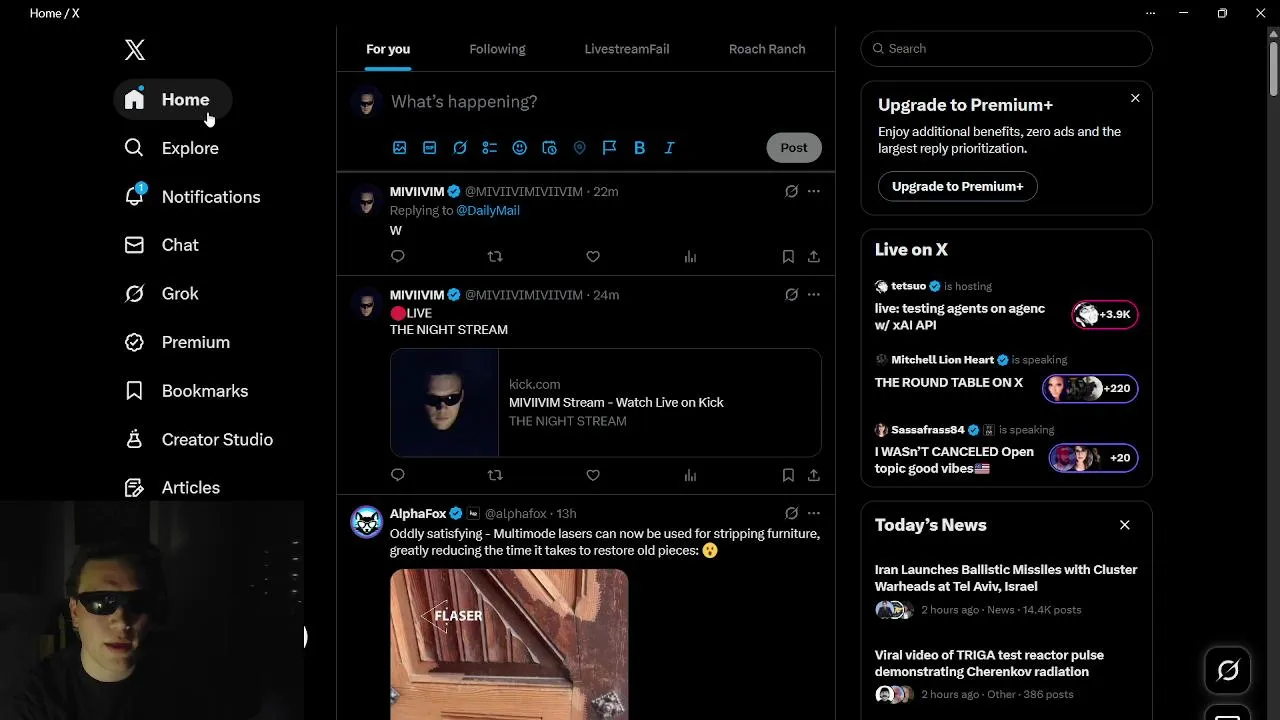Open more options on NIGHT STREAM post

tap(814, 295)
